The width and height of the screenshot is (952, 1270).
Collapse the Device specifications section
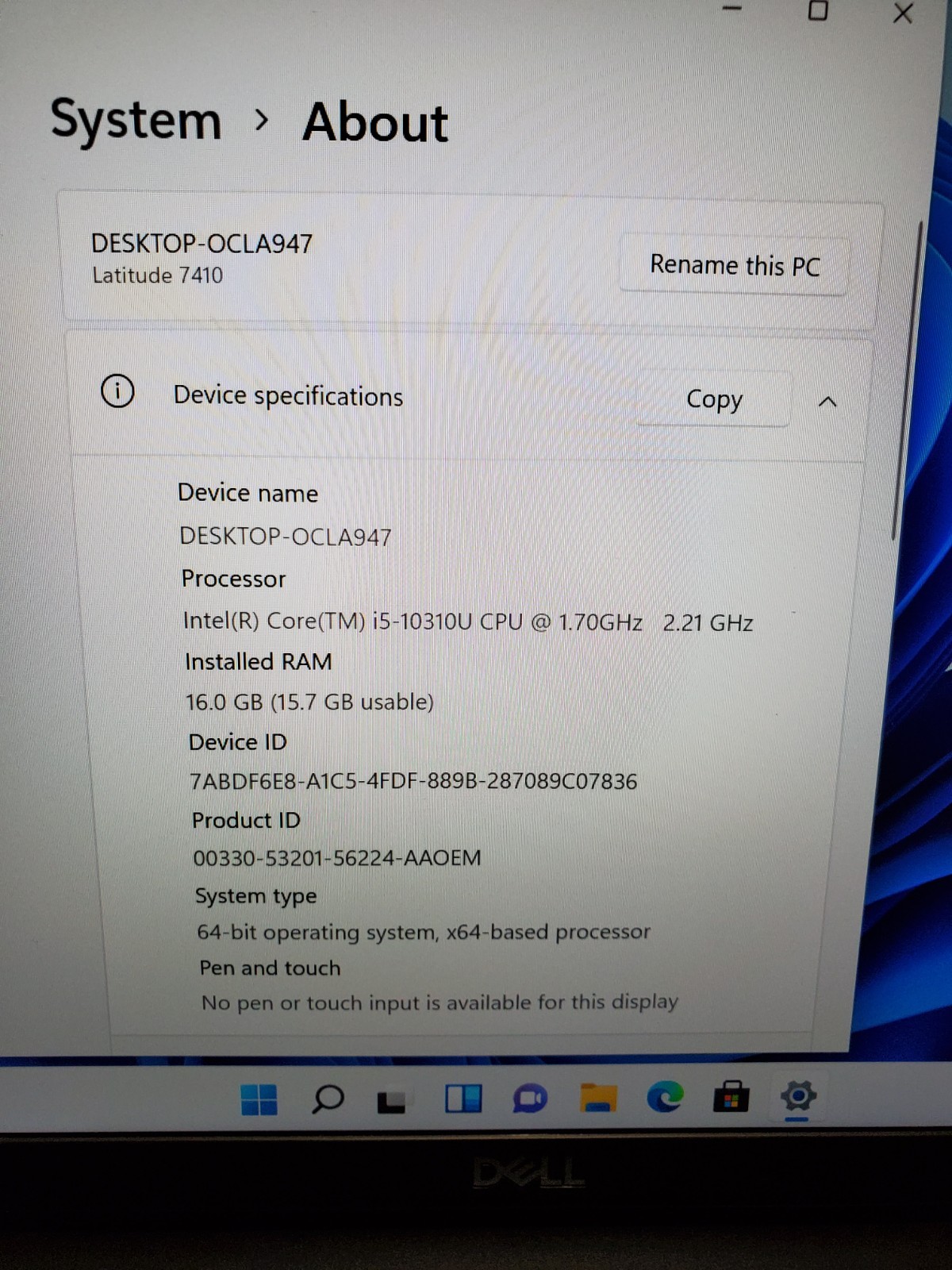[827, 402]
